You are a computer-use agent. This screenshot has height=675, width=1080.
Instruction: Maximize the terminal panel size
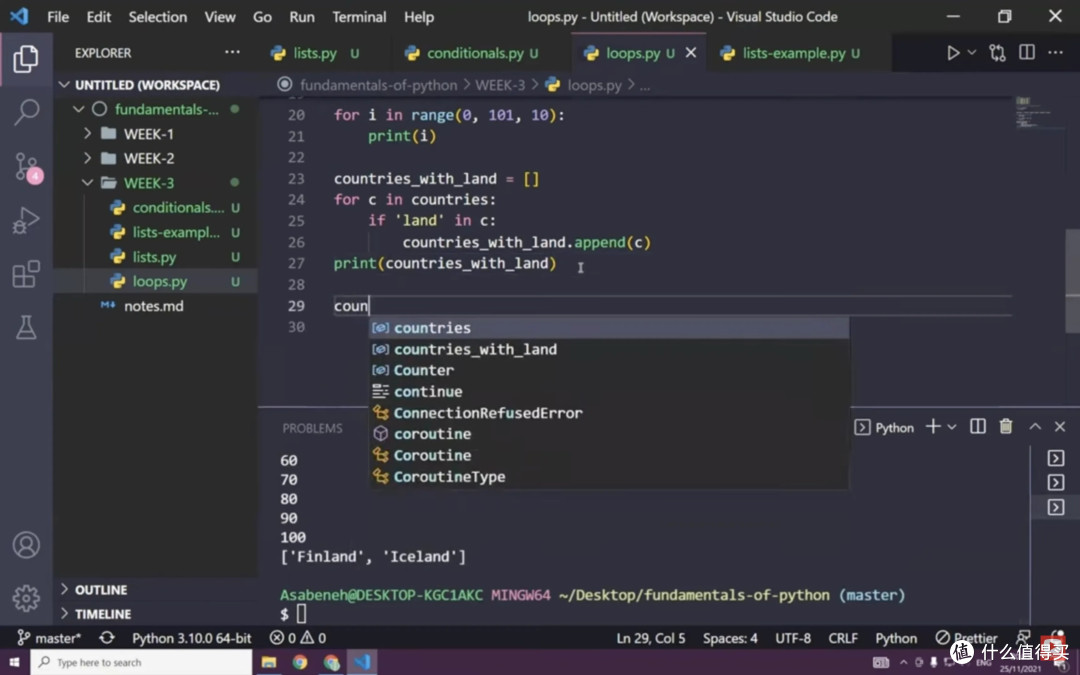tap(1035, 427)
